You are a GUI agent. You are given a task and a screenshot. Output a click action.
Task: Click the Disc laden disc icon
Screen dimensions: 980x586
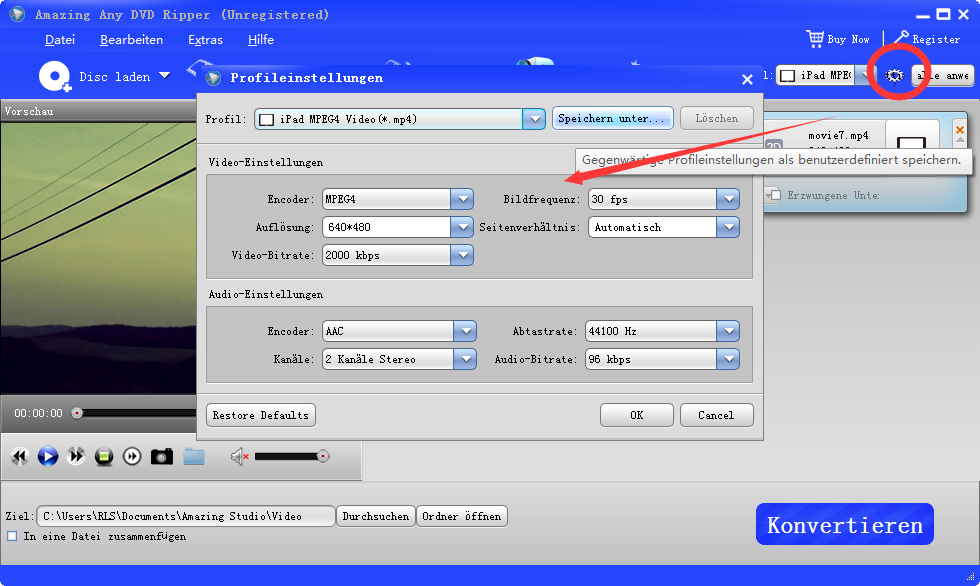54,77
